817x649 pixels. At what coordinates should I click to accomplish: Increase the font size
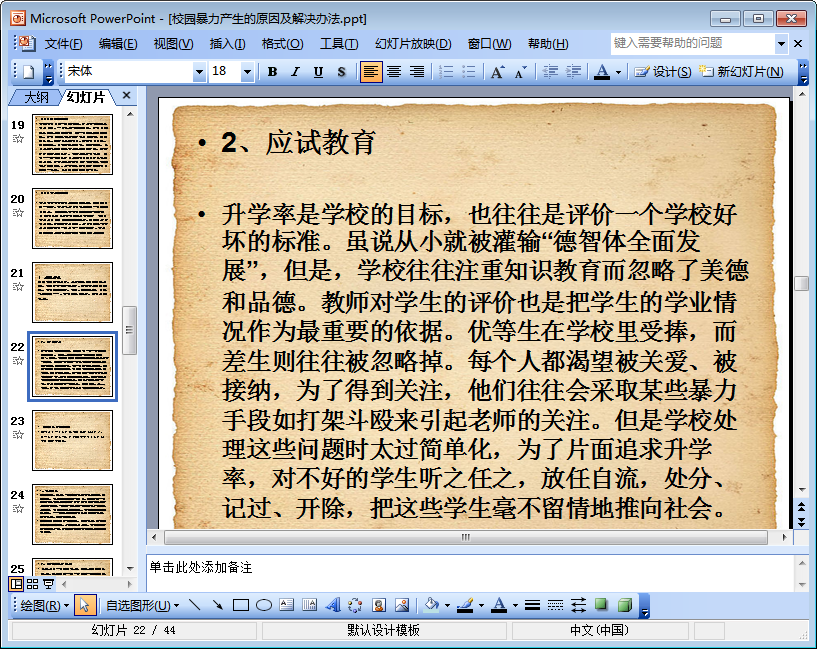point(498,72)
